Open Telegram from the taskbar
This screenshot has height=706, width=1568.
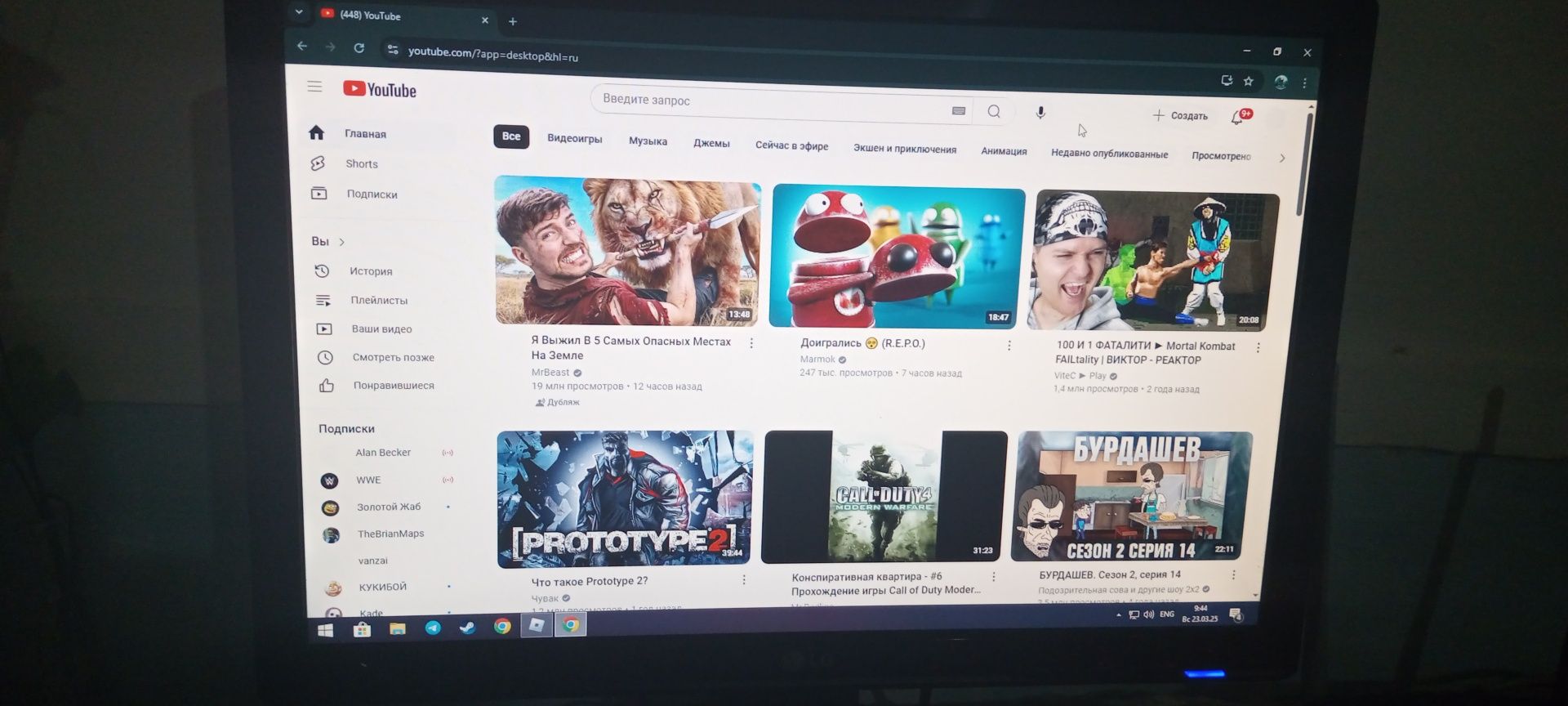tap(433, 628)
